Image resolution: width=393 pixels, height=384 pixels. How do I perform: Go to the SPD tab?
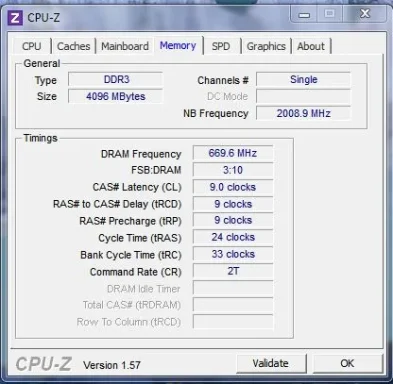(x=221, y=46)
